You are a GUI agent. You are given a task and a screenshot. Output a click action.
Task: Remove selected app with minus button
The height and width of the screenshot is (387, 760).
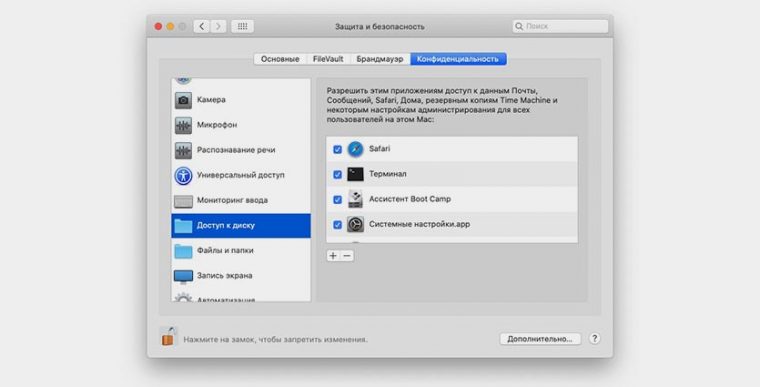[x=347, y=256]
